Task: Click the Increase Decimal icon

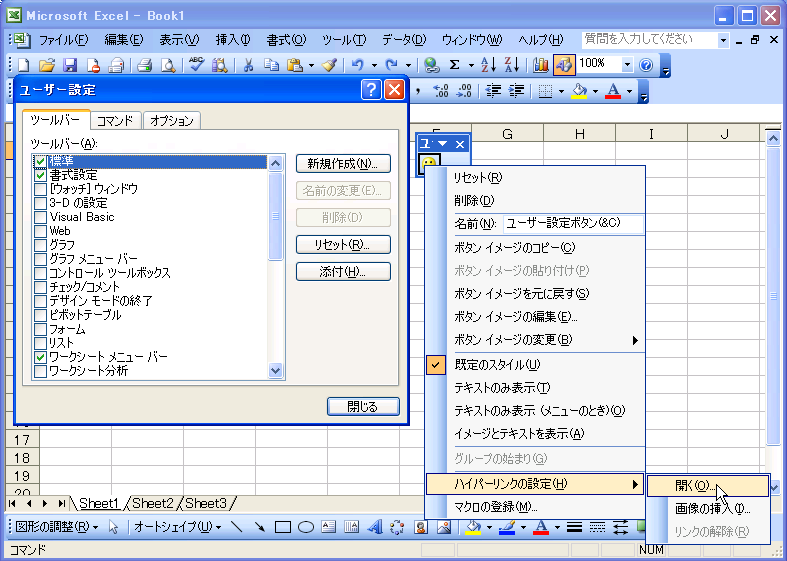Action: [x=440, y=91]
